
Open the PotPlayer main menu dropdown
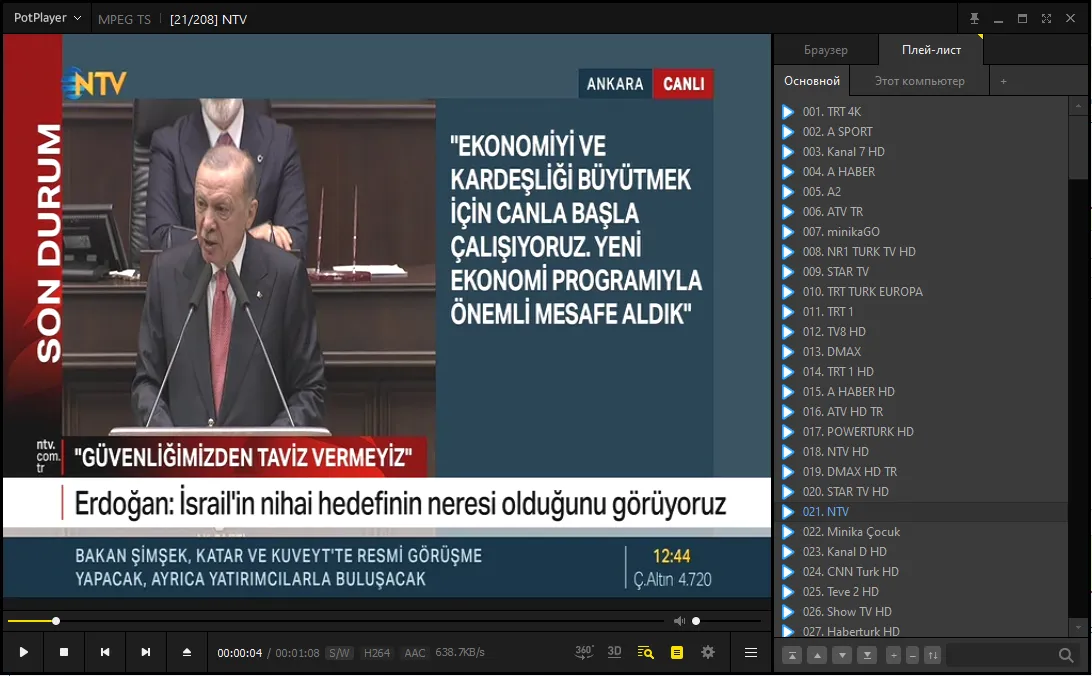coord(47,17)
